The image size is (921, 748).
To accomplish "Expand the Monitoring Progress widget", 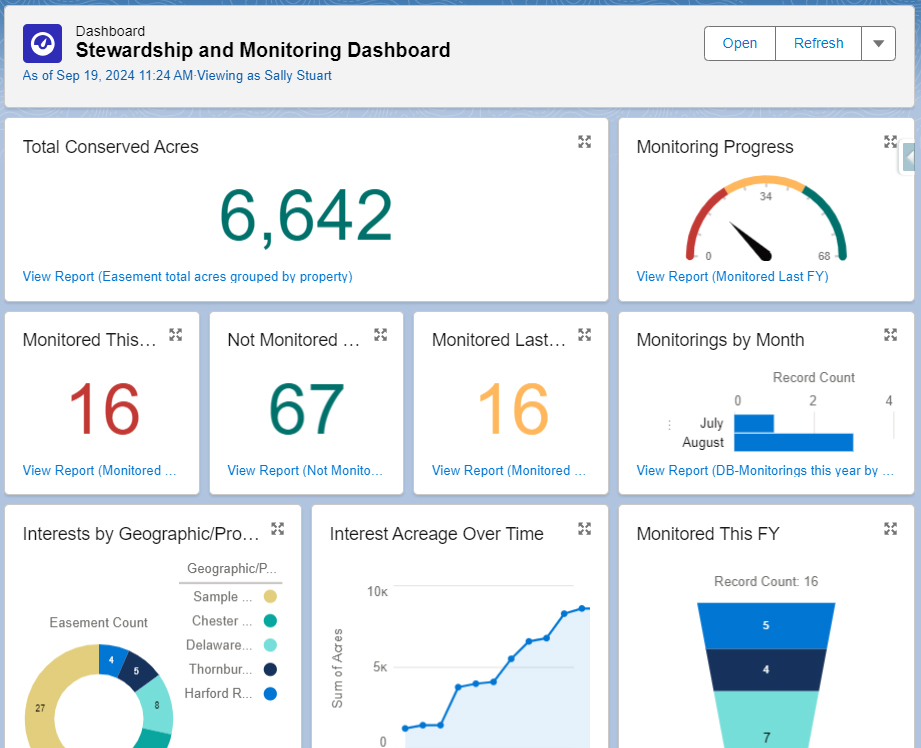I will [891, 142].
